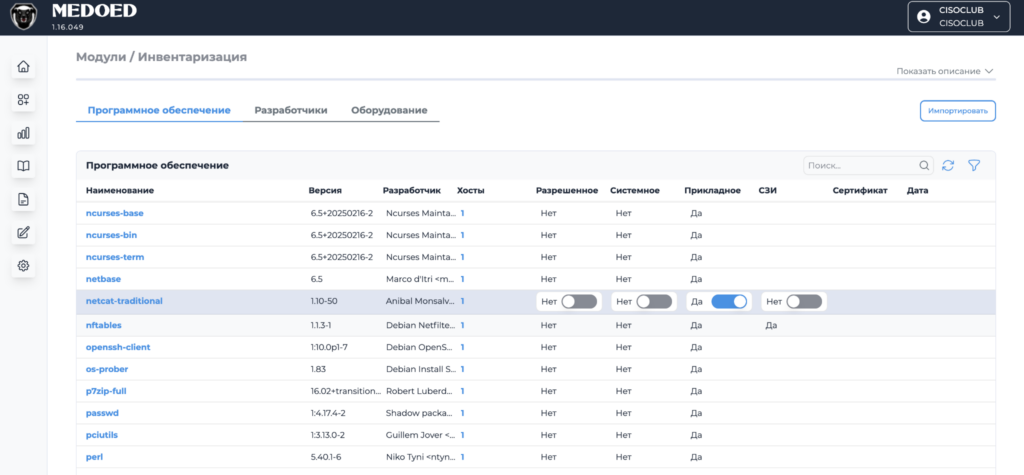The image size is (1024, 475).
Task: Switch to Оборудование tab
Action: point(389,110)
